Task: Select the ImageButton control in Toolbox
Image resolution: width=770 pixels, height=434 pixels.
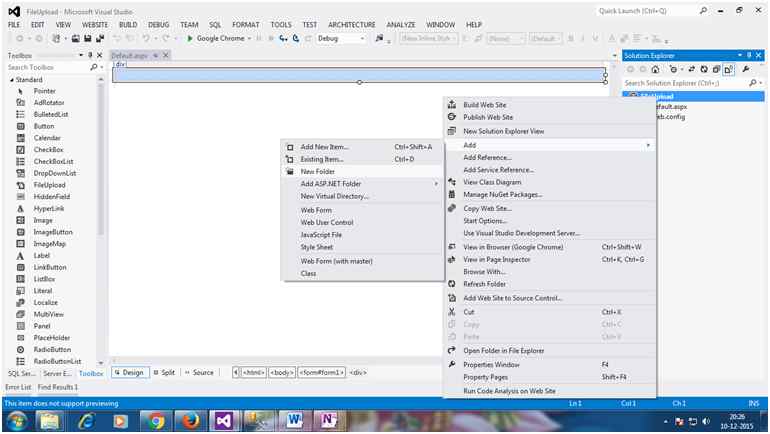Action: point(54,232)
